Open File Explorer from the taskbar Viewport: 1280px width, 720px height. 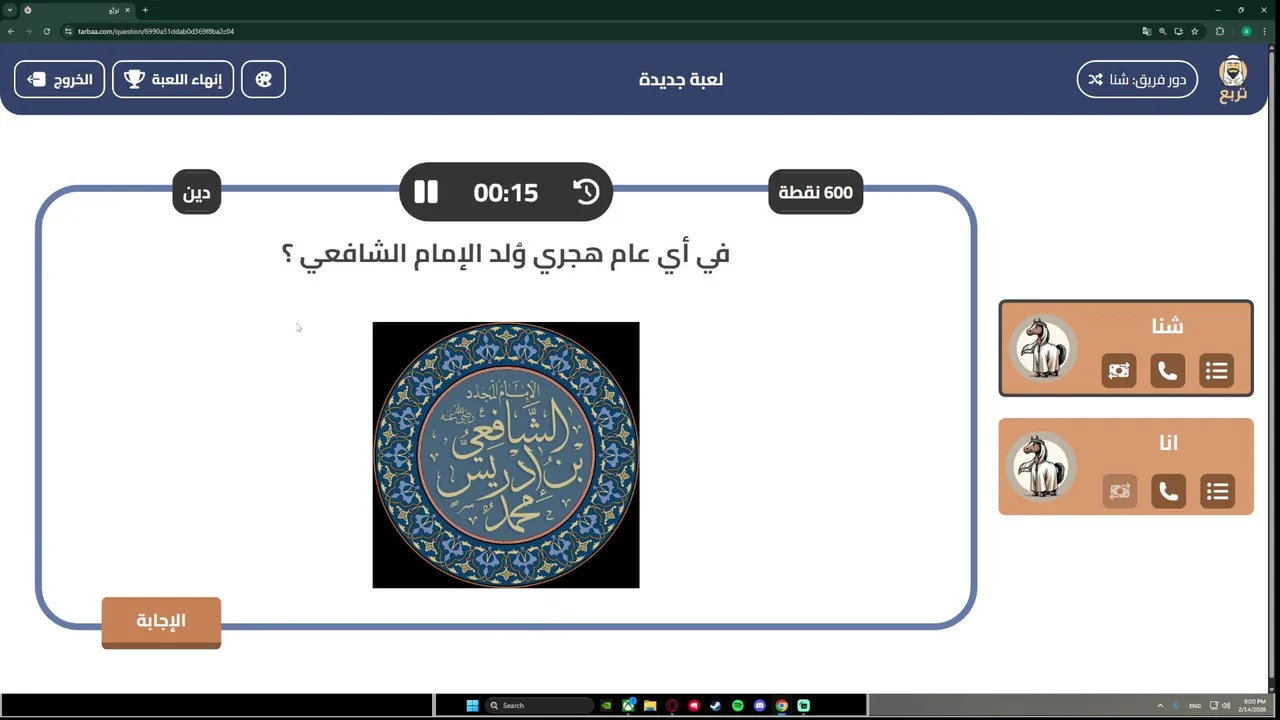click(x=650, y=705)
